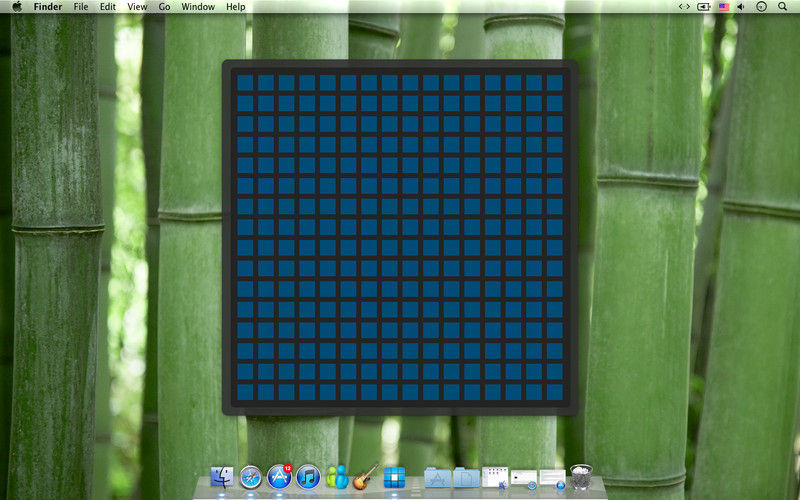Open the Documents folder stack in dock
This screenshot has height=500, width=800.
[466, 478]
